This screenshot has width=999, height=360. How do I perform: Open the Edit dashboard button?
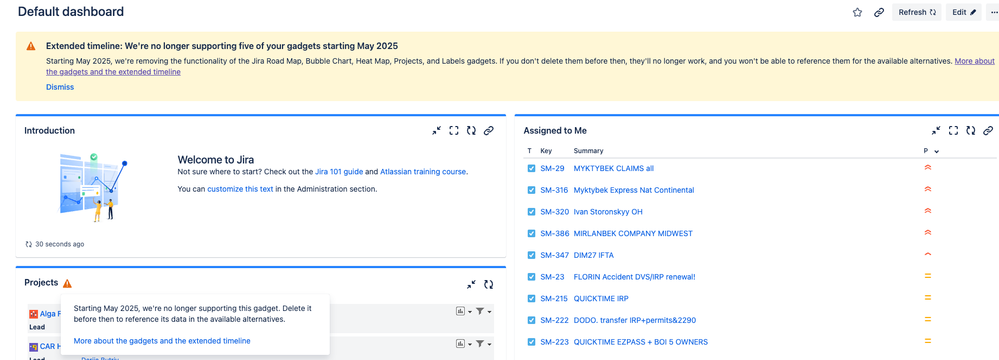click(x=963, y=12)
